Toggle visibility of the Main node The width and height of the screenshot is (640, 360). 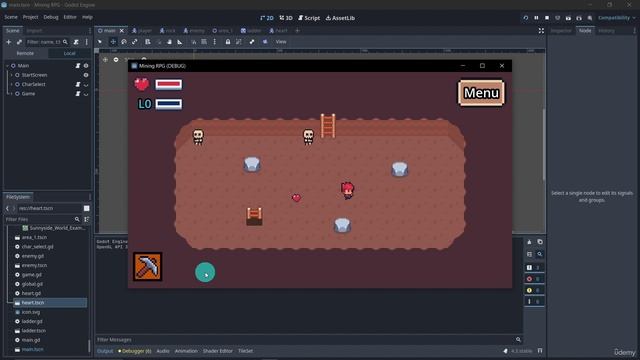pyautogui.click(x=86, y=66)
